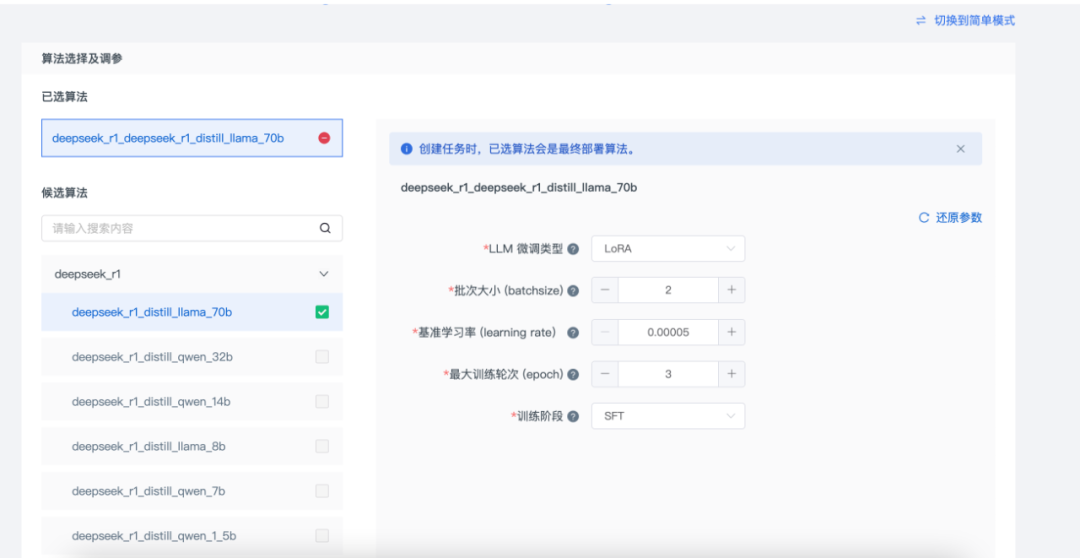Image resolution: width=1080 pixels, height=558 pixels.
Task: Open help for 训练阶段
Action: coord(573,416)
